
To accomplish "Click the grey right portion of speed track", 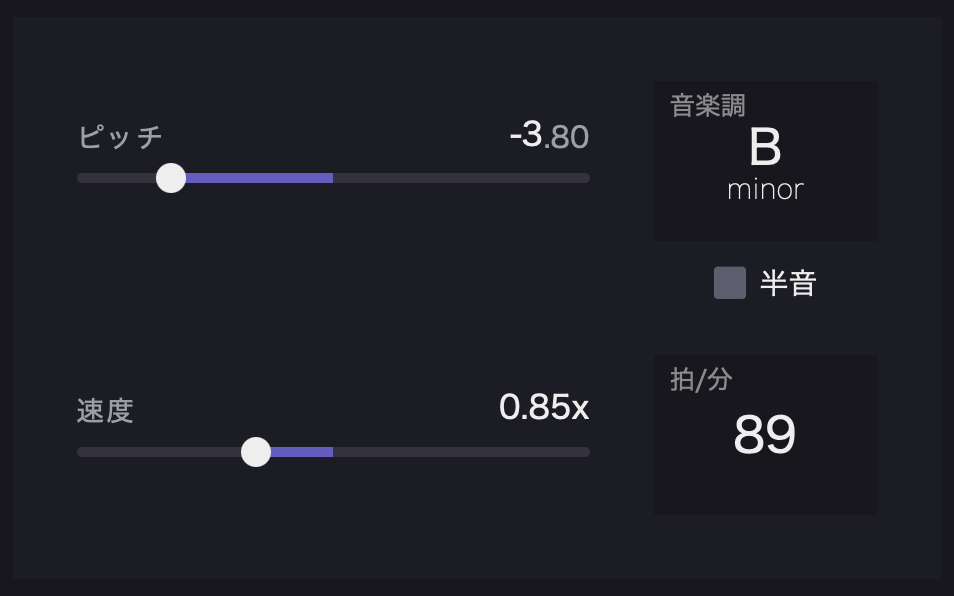I will (x=460, y=452).
